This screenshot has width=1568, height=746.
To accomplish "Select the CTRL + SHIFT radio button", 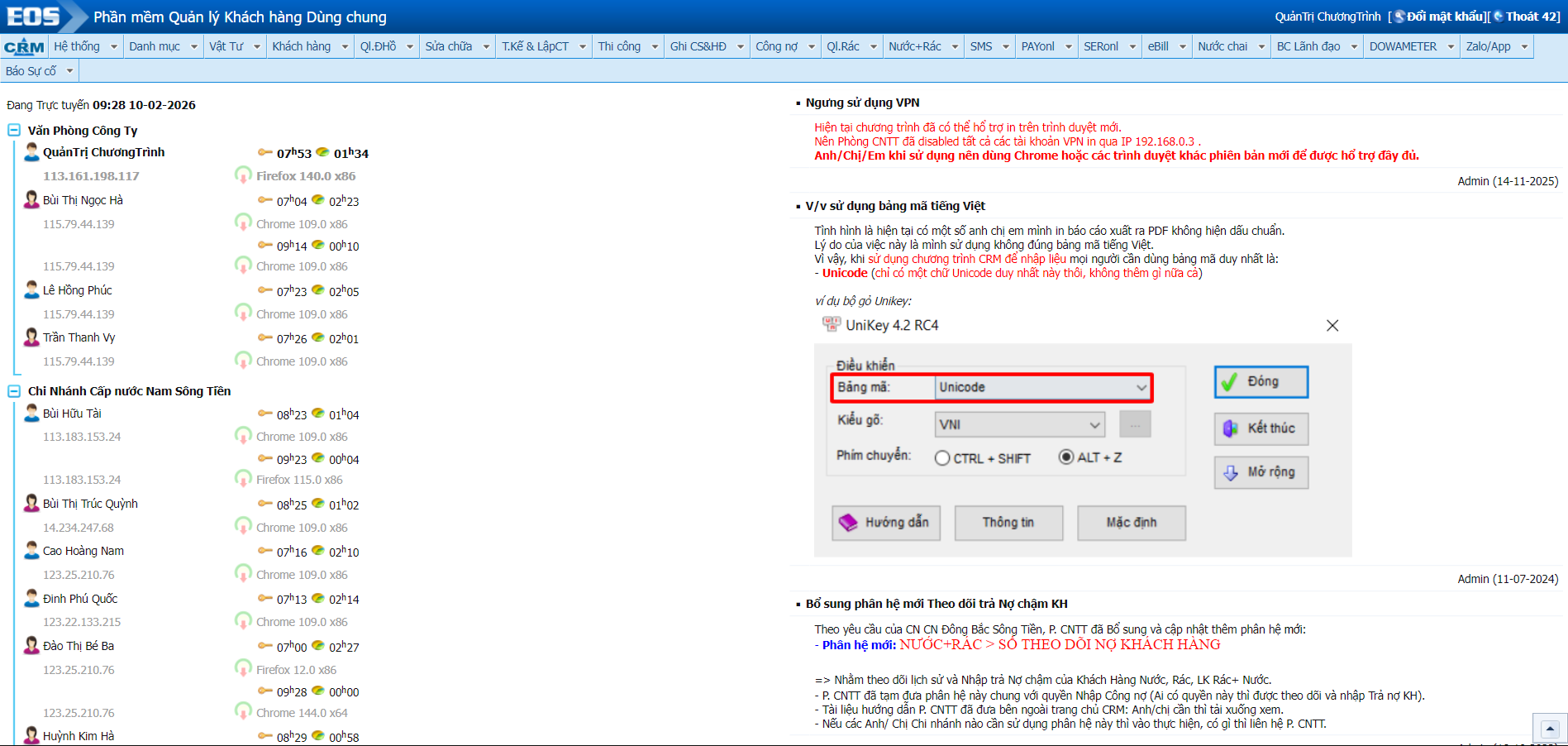I will coord(942,458).
